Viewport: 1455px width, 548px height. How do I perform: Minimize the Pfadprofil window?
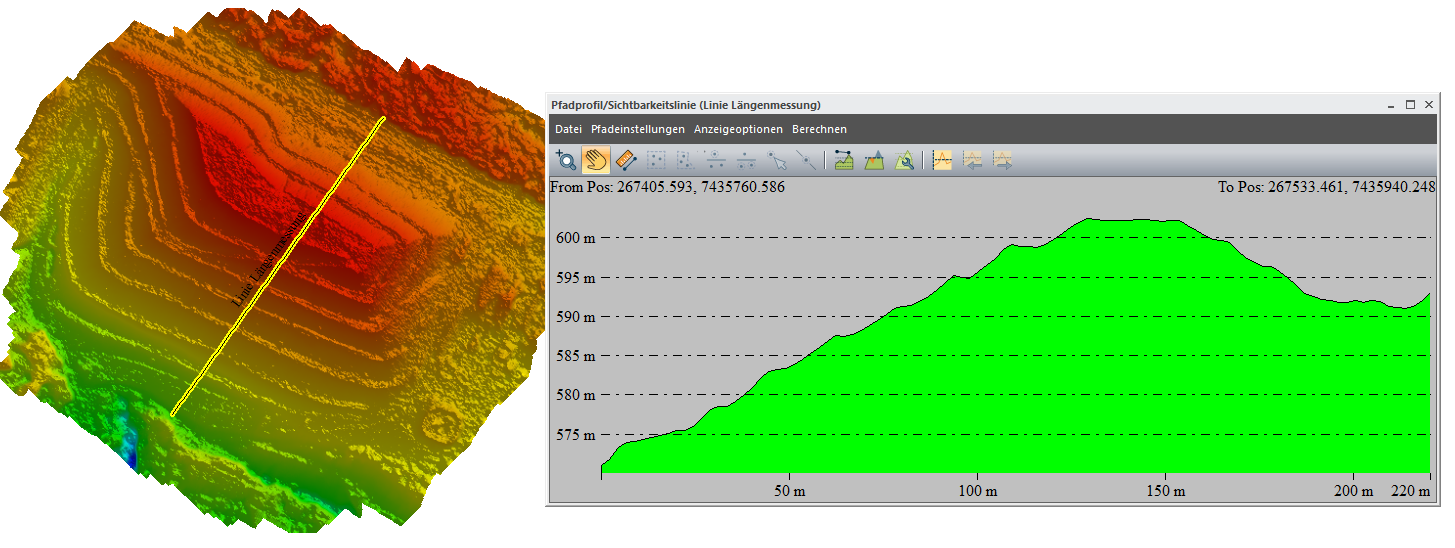(x=1391, y=104)
